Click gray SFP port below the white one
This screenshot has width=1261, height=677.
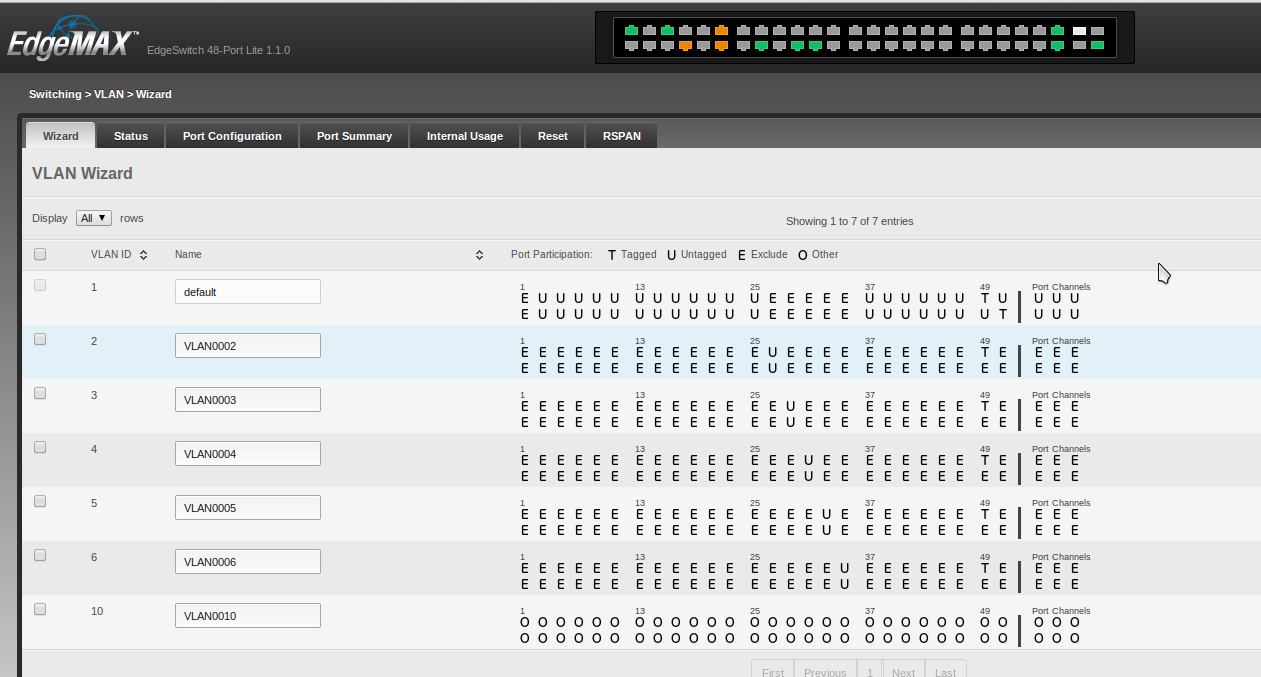tap(1079, 45)
